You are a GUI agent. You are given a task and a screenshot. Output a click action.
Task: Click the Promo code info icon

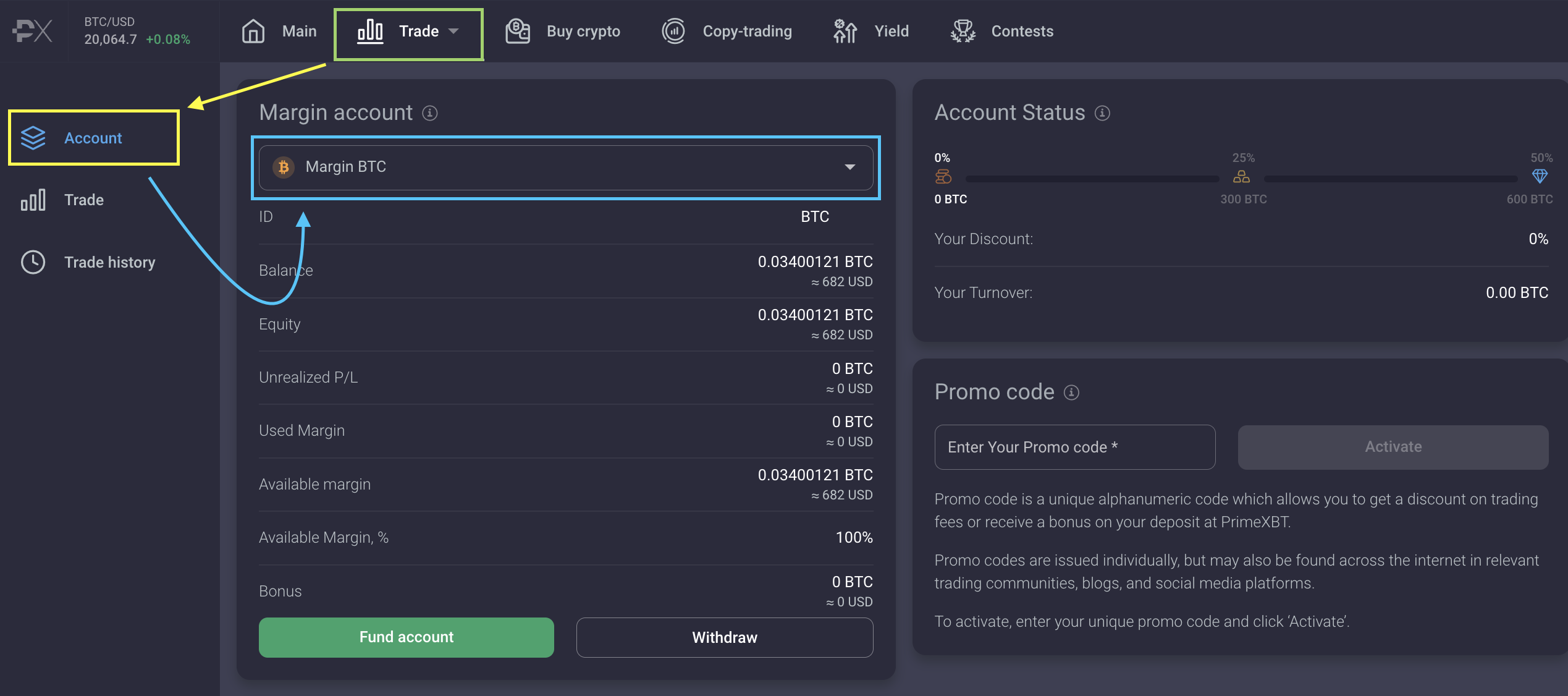[1071, 393]
